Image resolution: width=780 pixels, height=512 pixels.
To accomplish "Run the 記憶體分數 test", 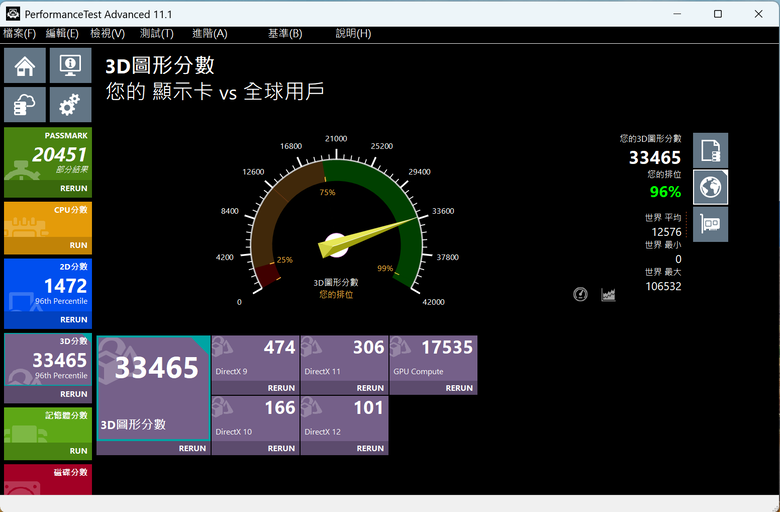I will (79, 451).
